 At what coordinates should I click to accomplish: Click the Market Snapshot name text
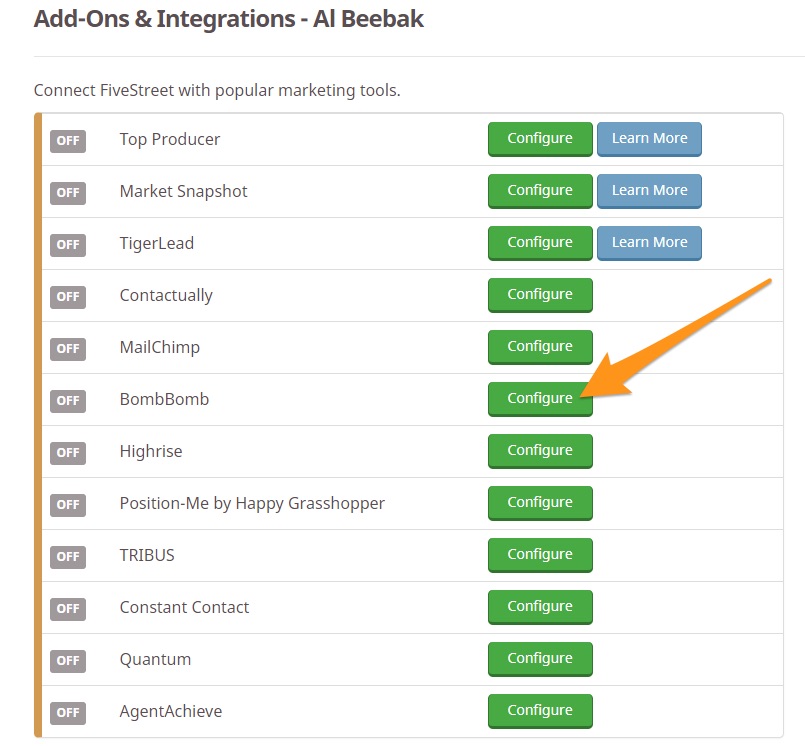coord(183,192)
